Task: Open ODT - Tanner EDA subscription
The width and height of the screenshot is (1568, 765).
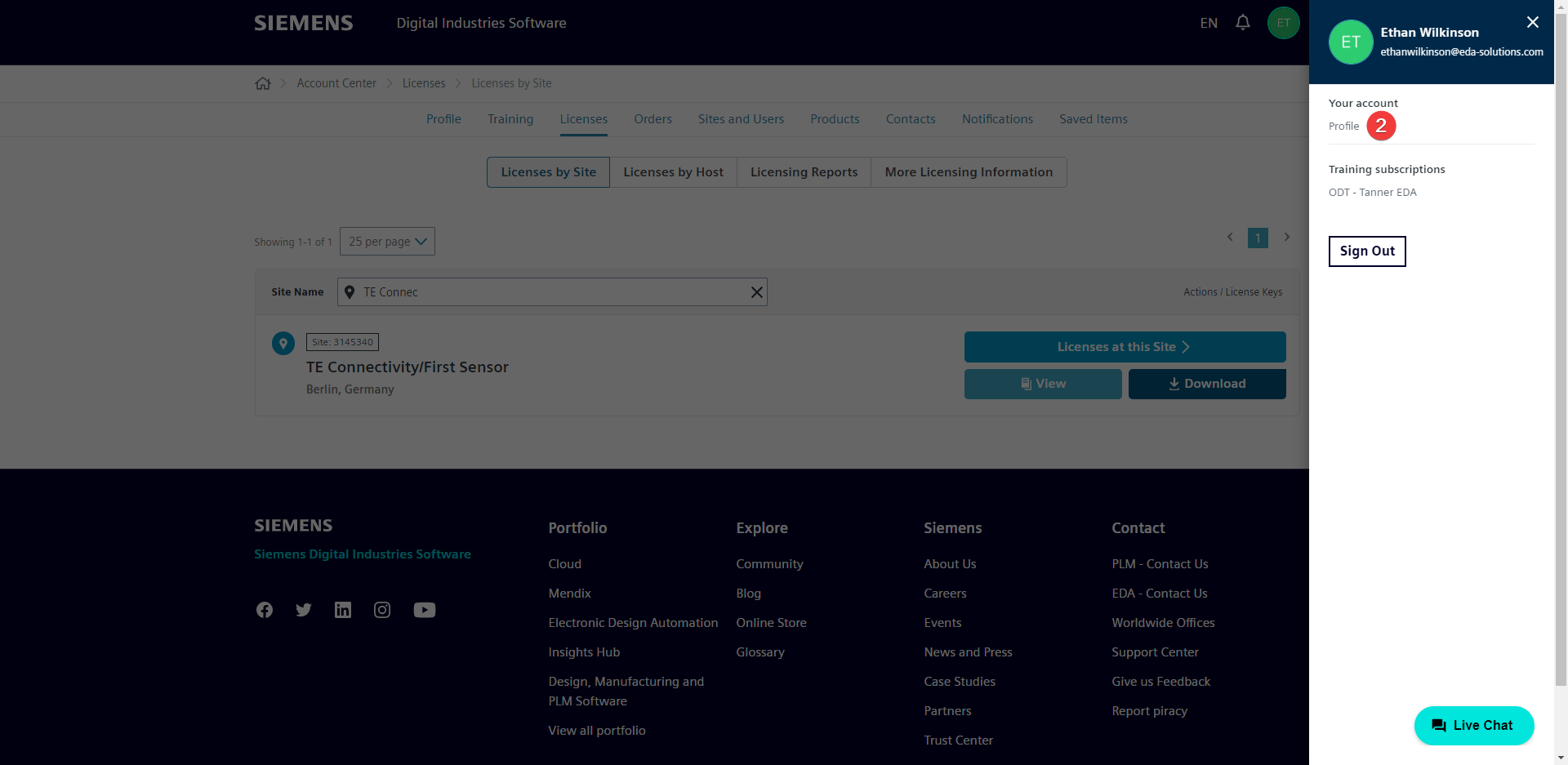Action: point(1372,193)
